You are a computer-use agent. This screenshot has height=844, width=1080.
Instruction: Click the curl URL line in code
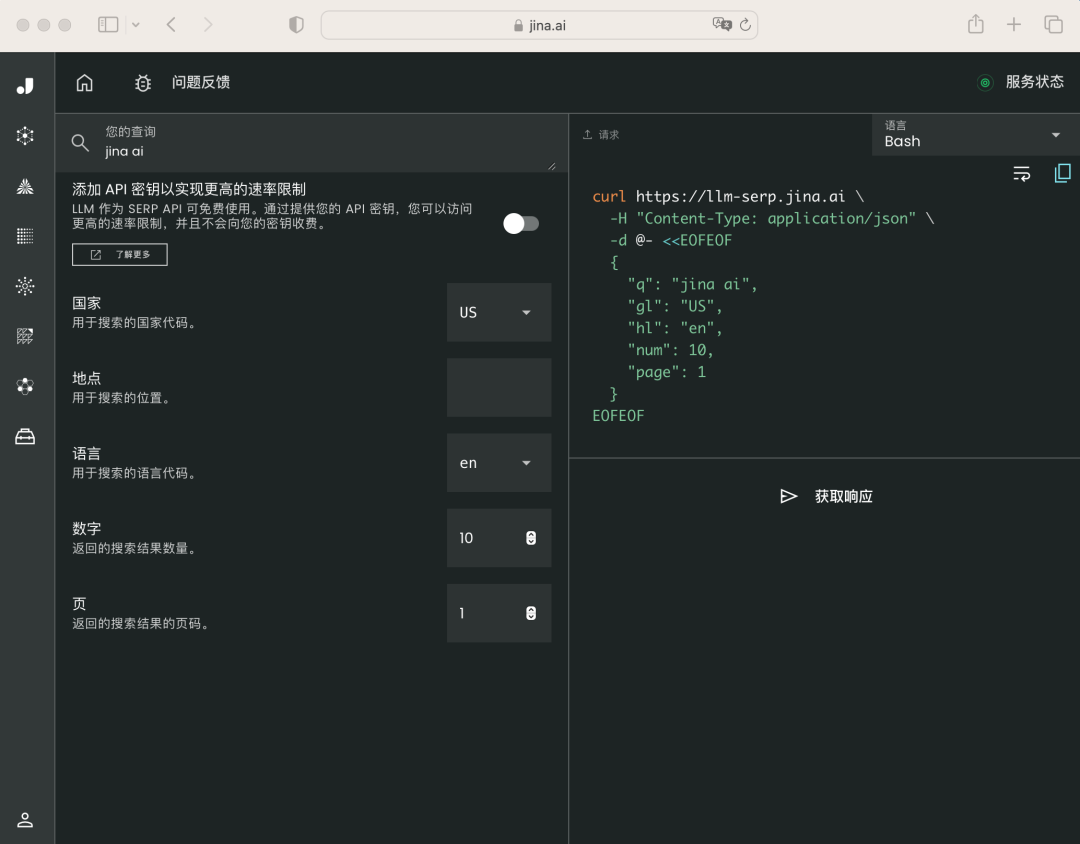pyautogui.click(x=728, y=196)
